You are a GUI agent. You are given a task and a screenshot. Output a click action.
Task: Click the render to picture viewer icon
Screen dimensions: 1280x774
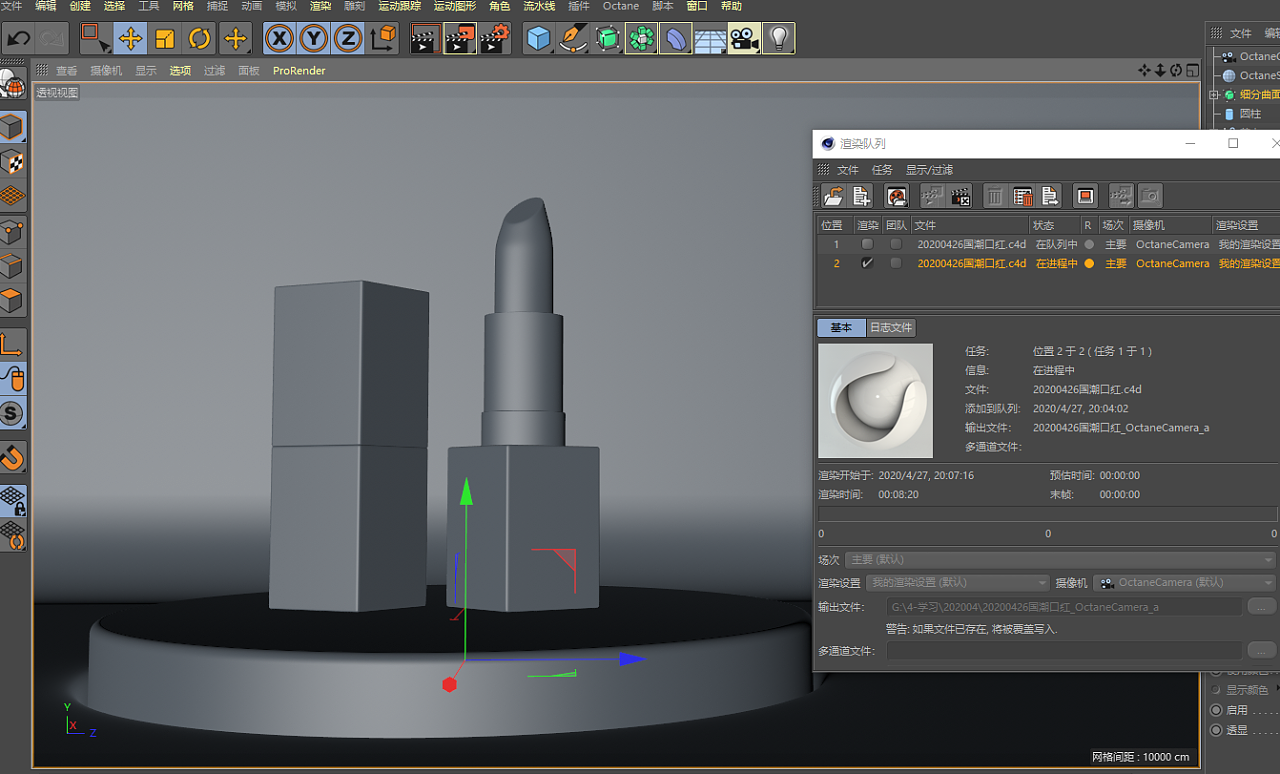click(460, 39)
